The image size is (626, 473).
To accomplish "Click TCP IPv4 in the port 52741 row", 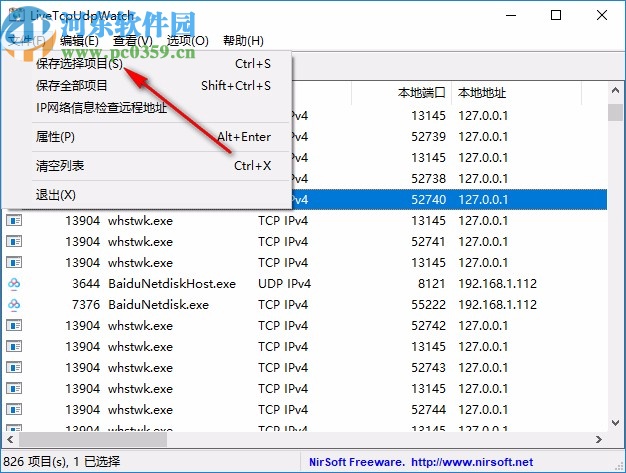I will (283, 242).
